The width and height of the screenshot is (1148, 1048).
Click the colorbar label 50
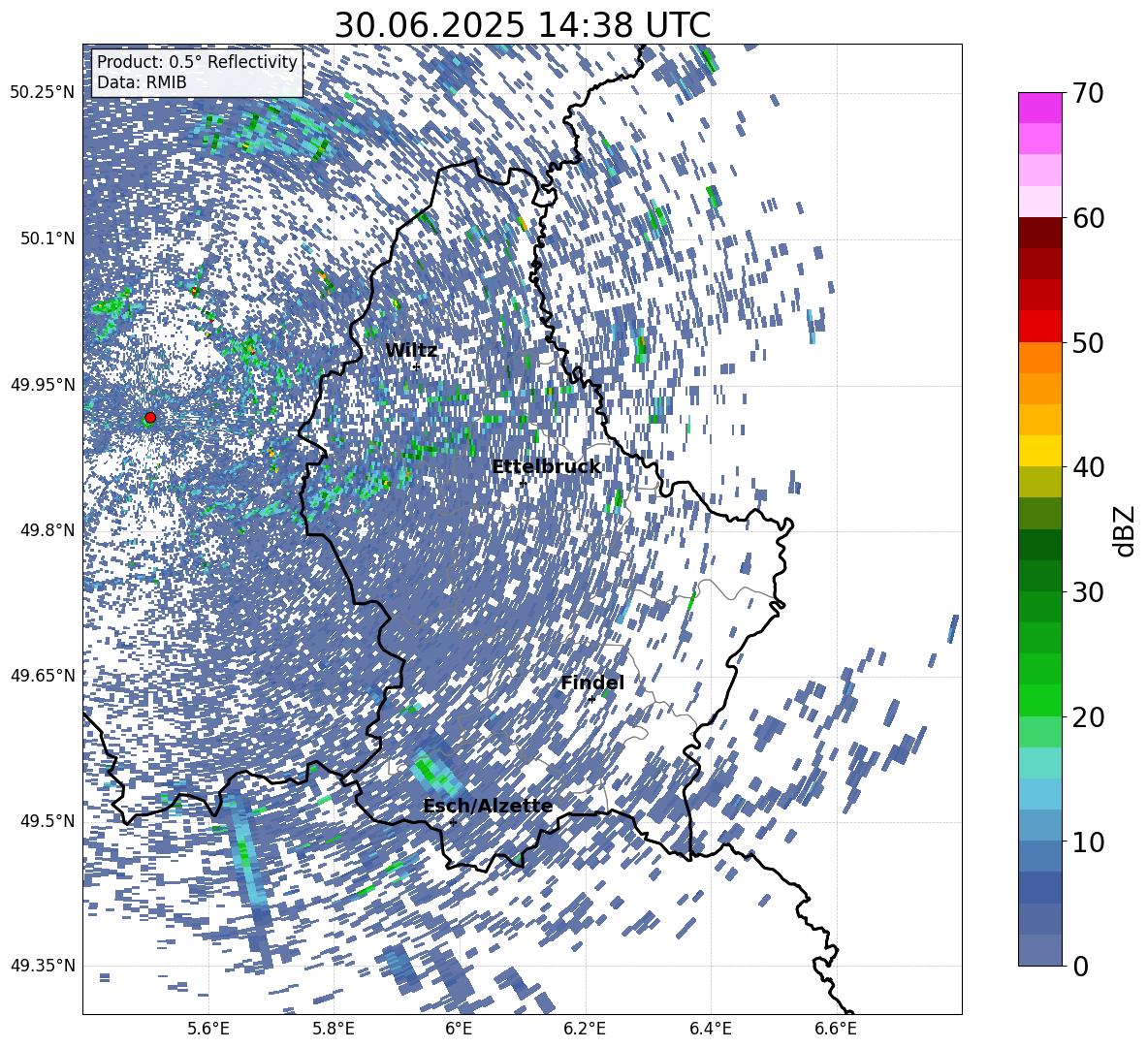coord(1089,342)
